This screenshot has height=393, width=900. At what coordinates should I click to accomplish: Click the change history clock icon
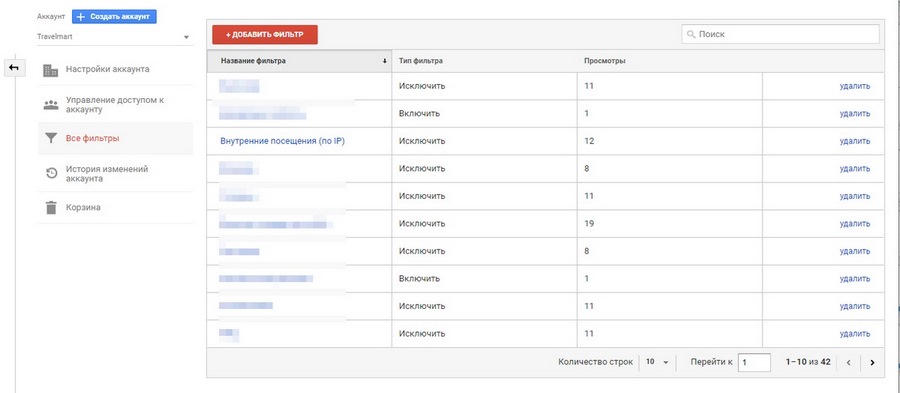pos(51,173)
